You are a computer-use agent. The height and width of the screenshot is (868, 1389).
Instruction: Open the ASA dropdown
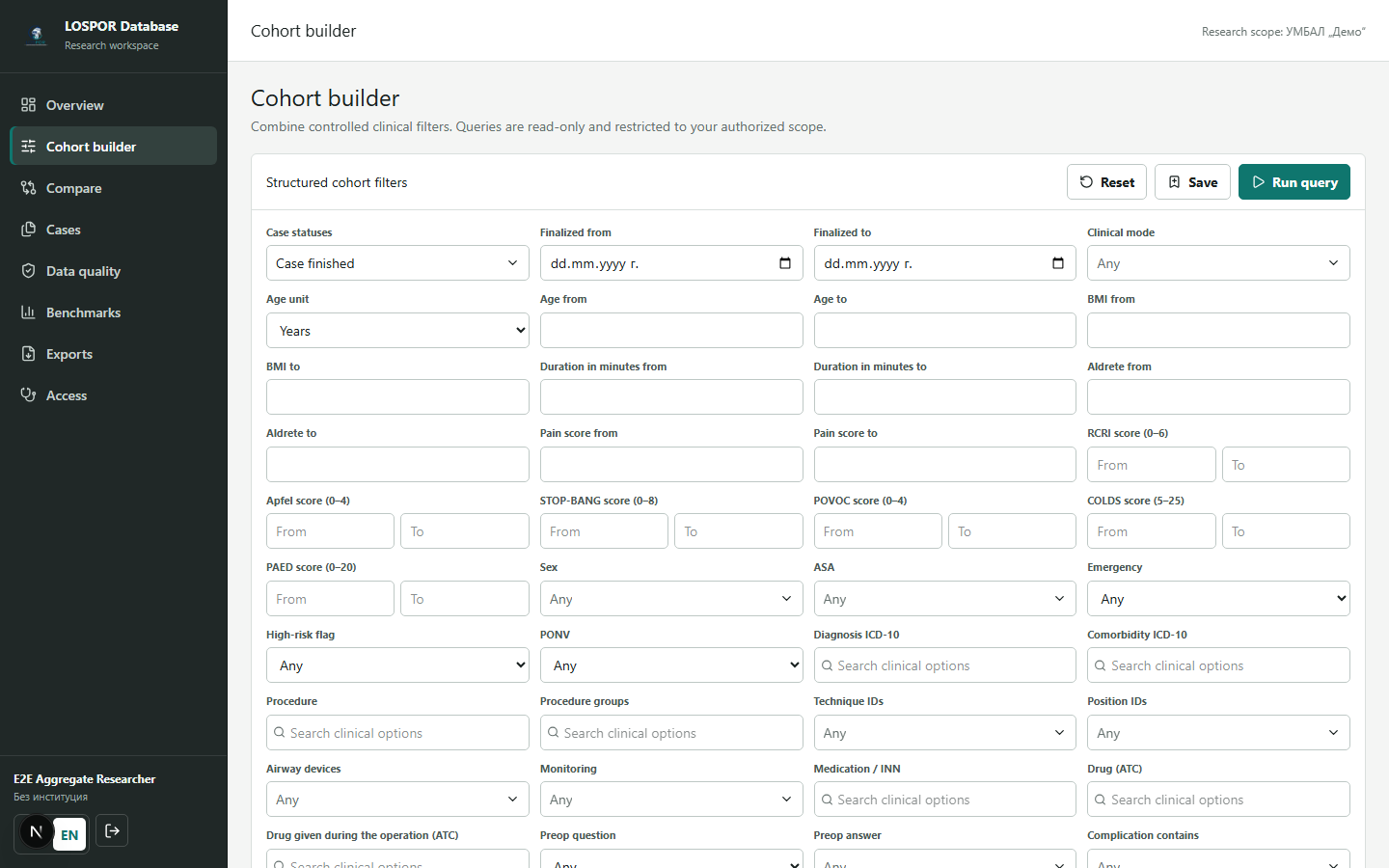click(944, 599)
